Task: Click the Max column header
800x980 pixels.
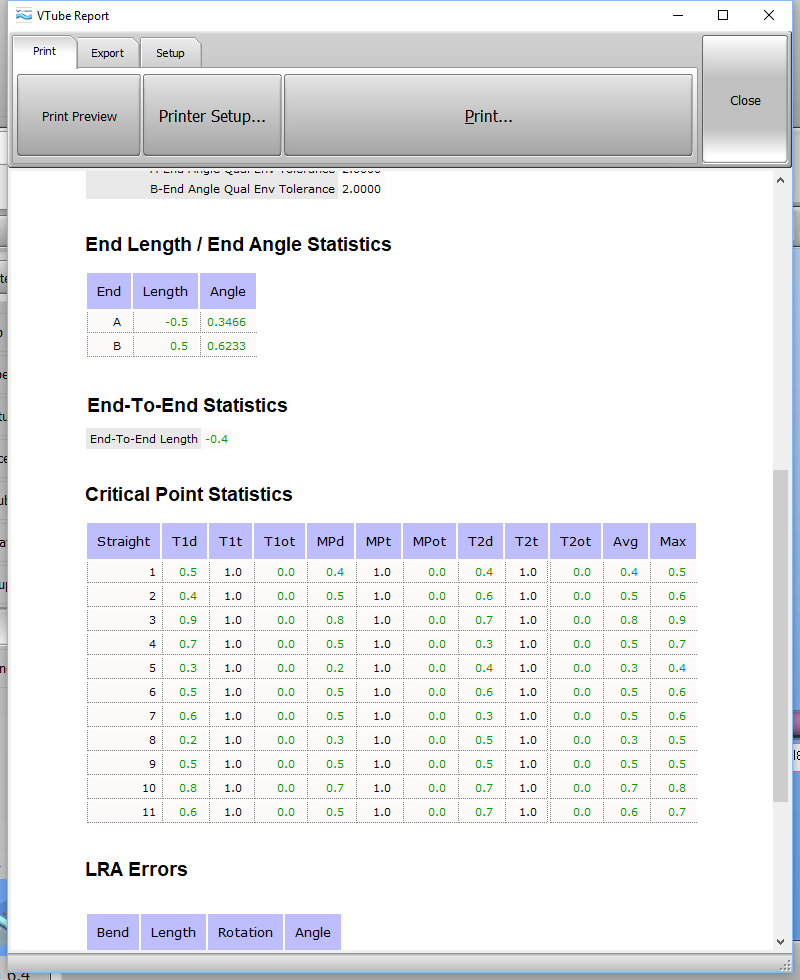Action: [673, 542]
